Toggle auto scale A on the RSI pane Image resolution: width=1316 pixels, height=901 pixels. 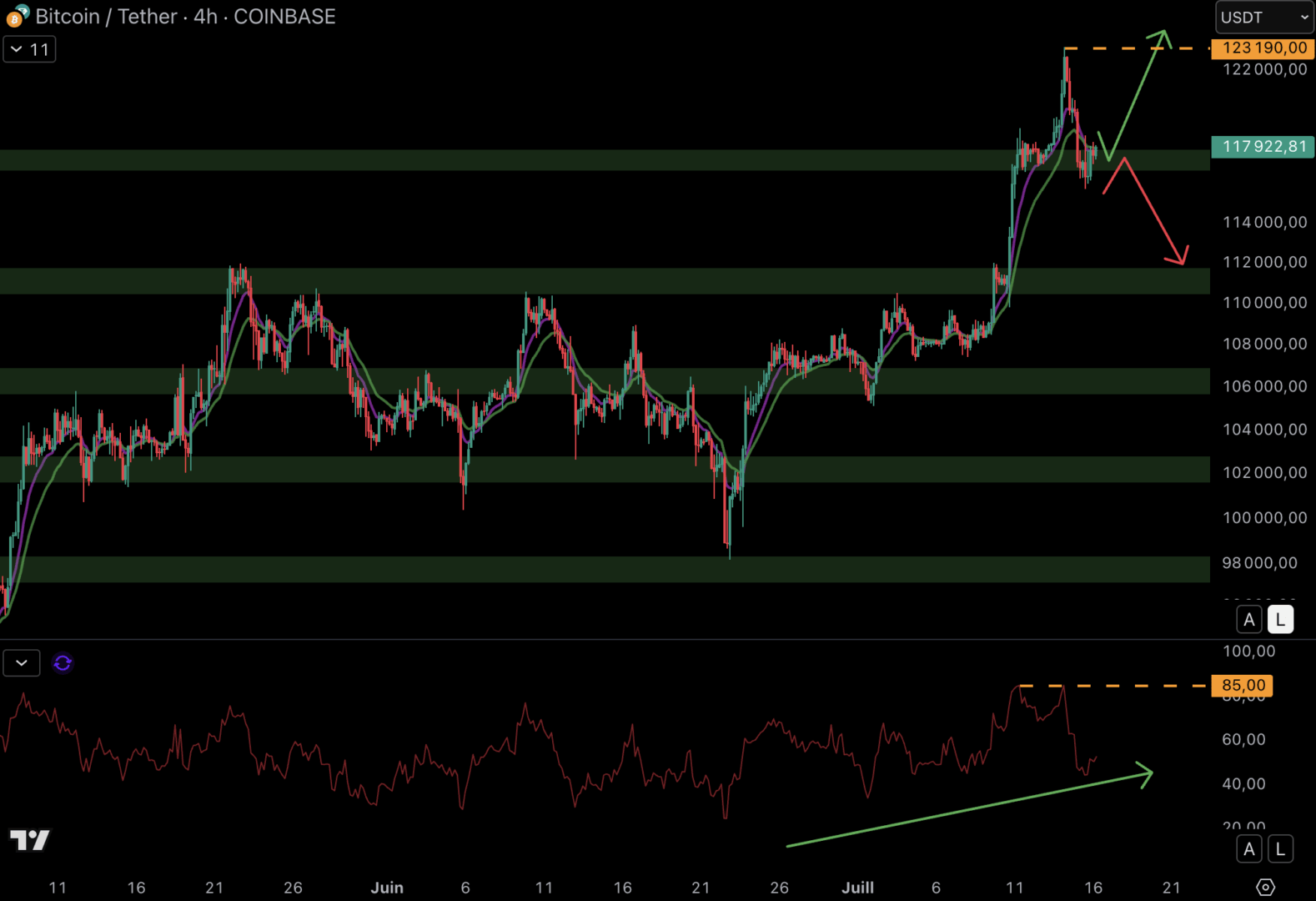[x=1248, y=849]
